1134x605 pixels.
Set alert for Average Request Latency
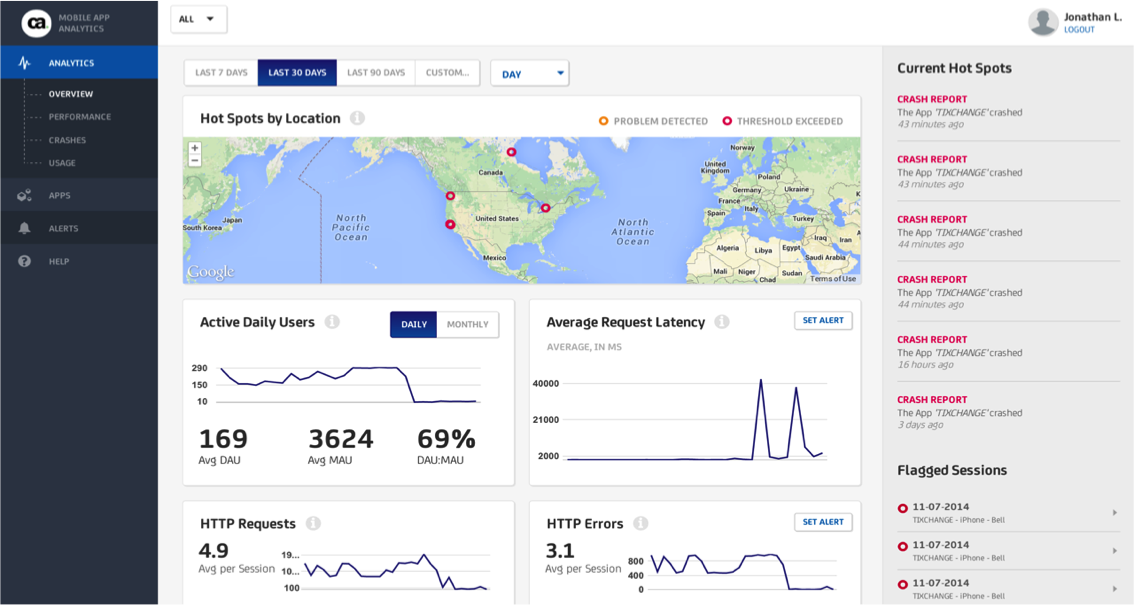tap(823, 320)
